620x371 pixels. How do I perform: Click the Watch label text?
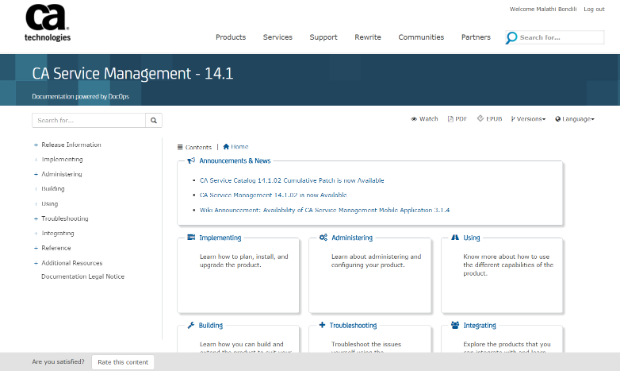click(429, 119)
